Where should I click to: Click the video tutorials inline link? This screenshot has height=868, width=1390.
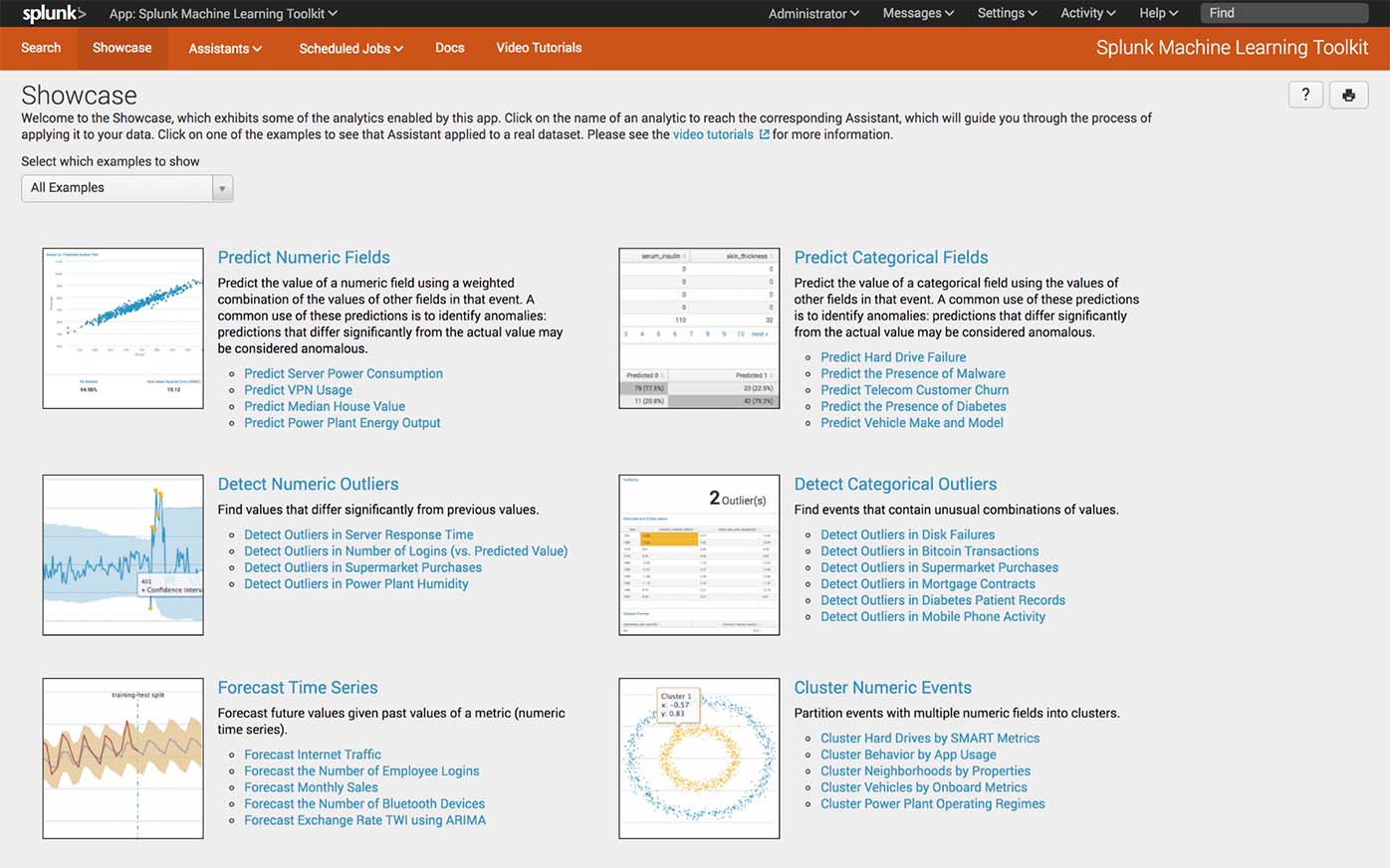pyautogui.click(x=713, y=134)
